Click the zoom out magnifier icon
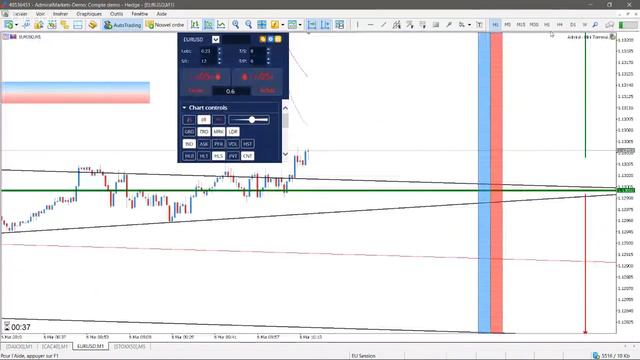Screen dimensions: 640x360 [248, 25]
